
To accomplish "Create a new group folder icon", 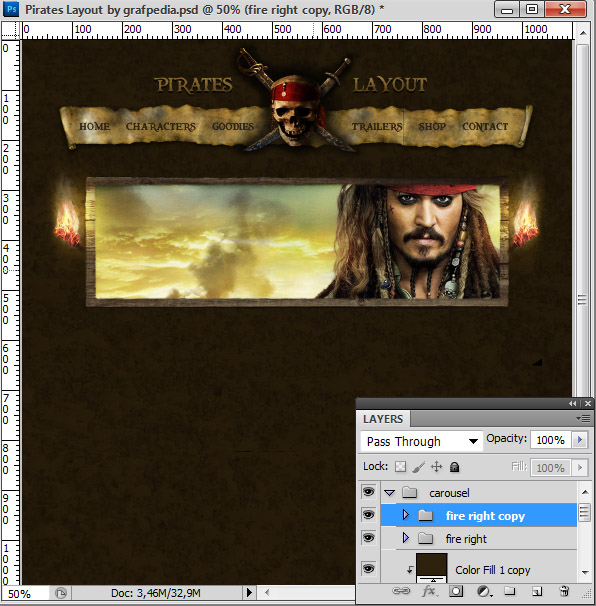I will [x=509, y=591].
